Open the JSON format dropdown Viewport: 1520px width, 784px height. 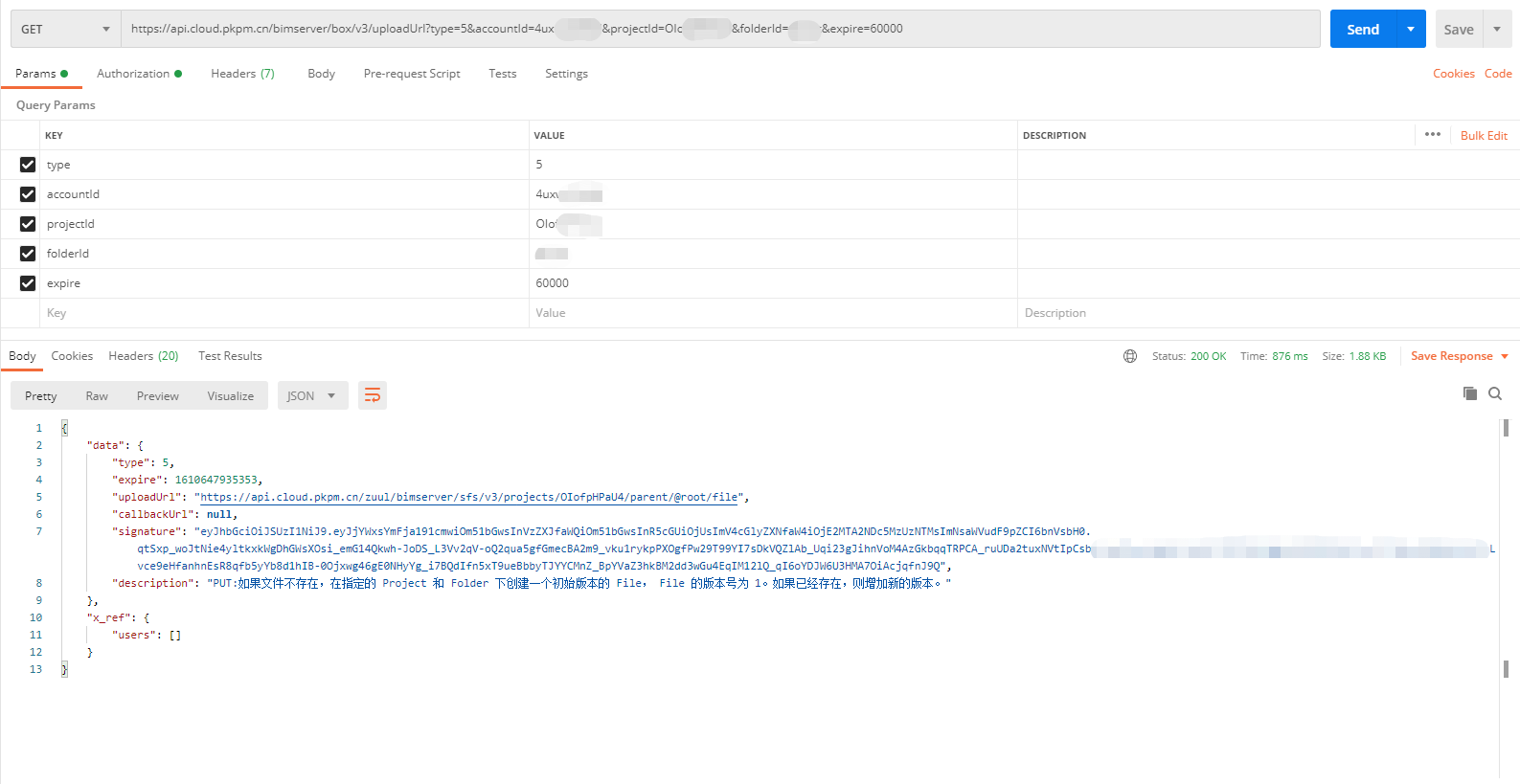(x=310, y=395)
